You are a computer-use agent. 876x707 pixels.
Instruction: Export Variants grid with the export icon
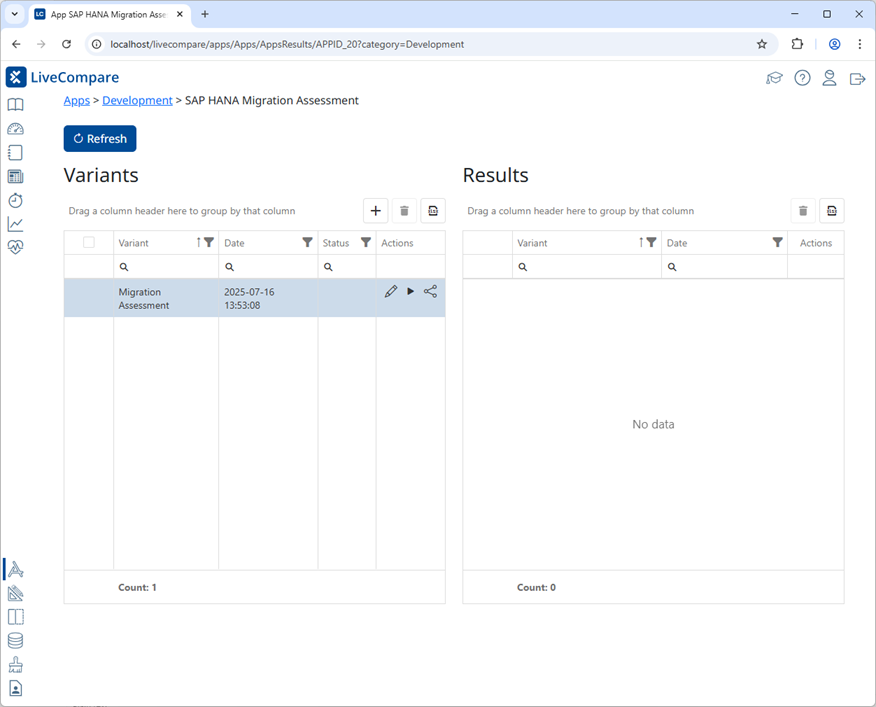[432, 210]
